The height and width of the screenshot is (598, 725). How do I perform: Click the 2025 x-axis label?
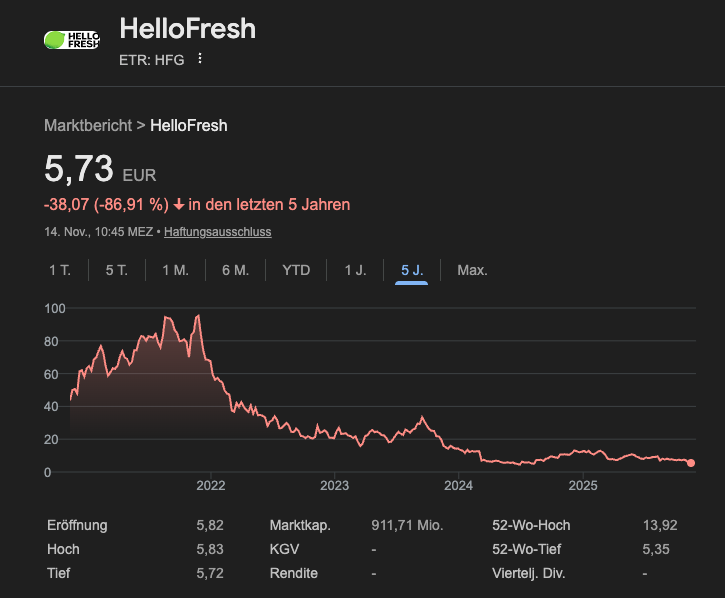(x=583, y=486)
